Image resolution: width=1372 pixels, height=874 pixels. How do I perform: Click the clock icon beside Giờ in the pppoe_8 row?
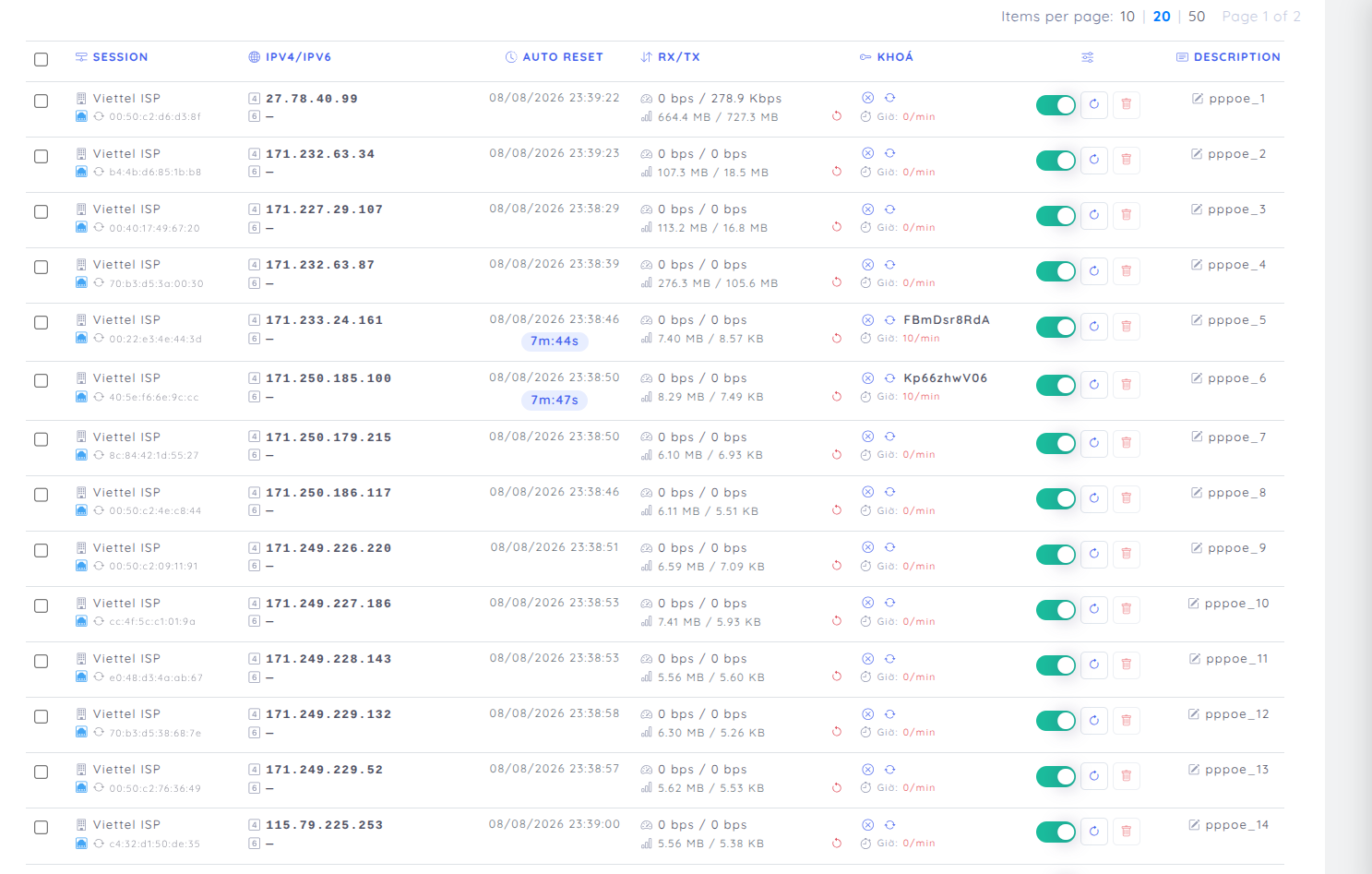point(866,510)
